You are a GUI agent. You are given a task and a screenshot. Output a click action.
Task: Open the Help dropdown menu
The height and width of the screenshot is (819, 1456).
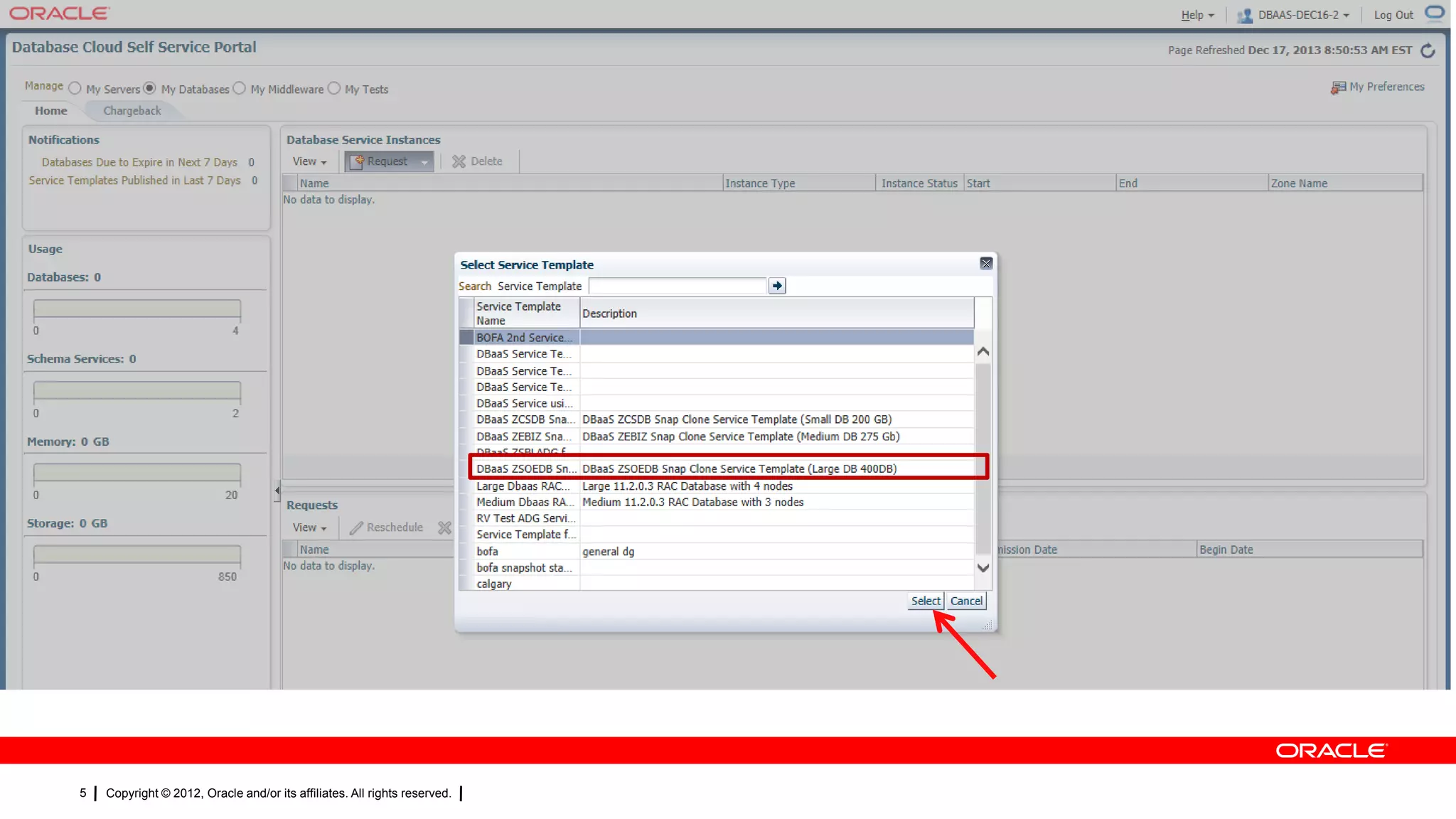[1197, 15]
